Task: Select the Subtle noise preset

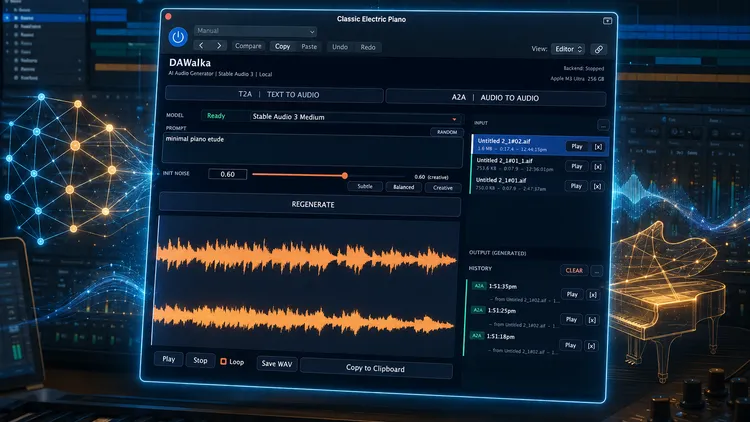Action: coord(365,187)
